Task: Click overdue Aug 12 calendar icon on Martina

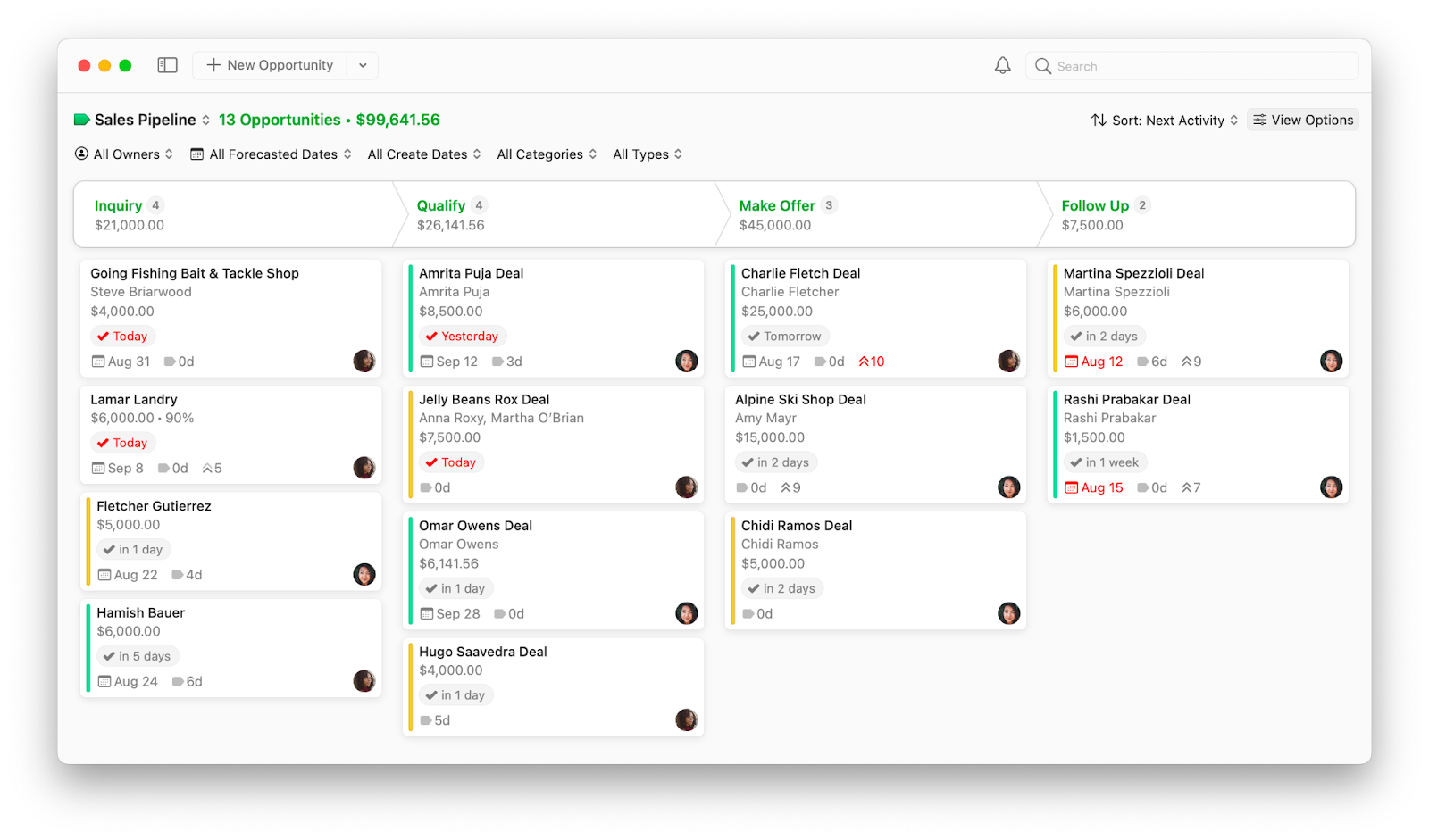Action: 1072,362
